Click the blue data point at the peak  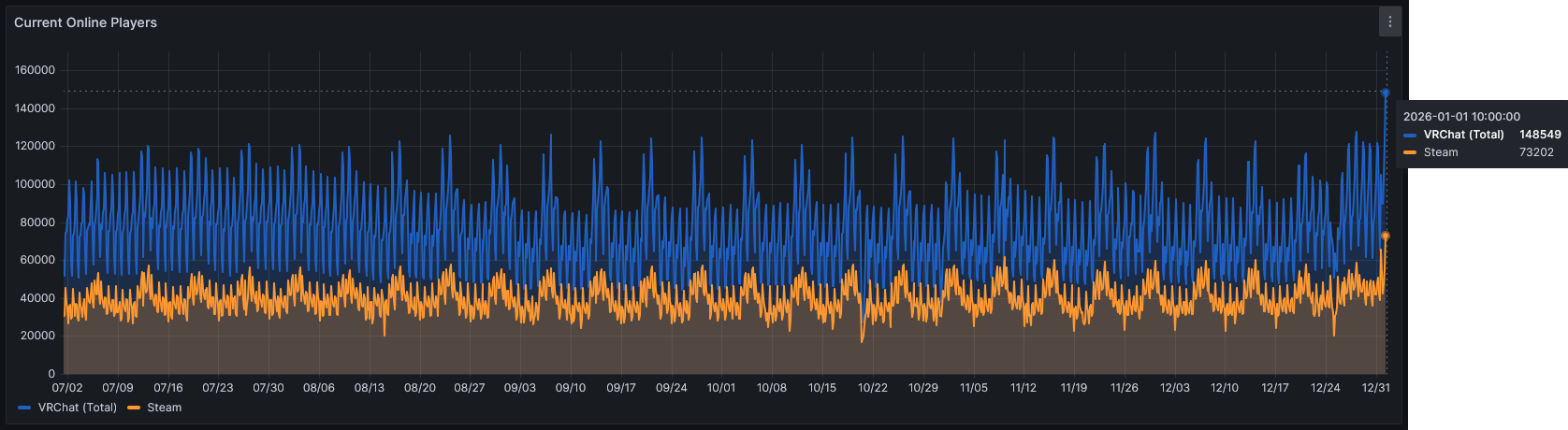pyautogui.click(x=1386, y=93)
